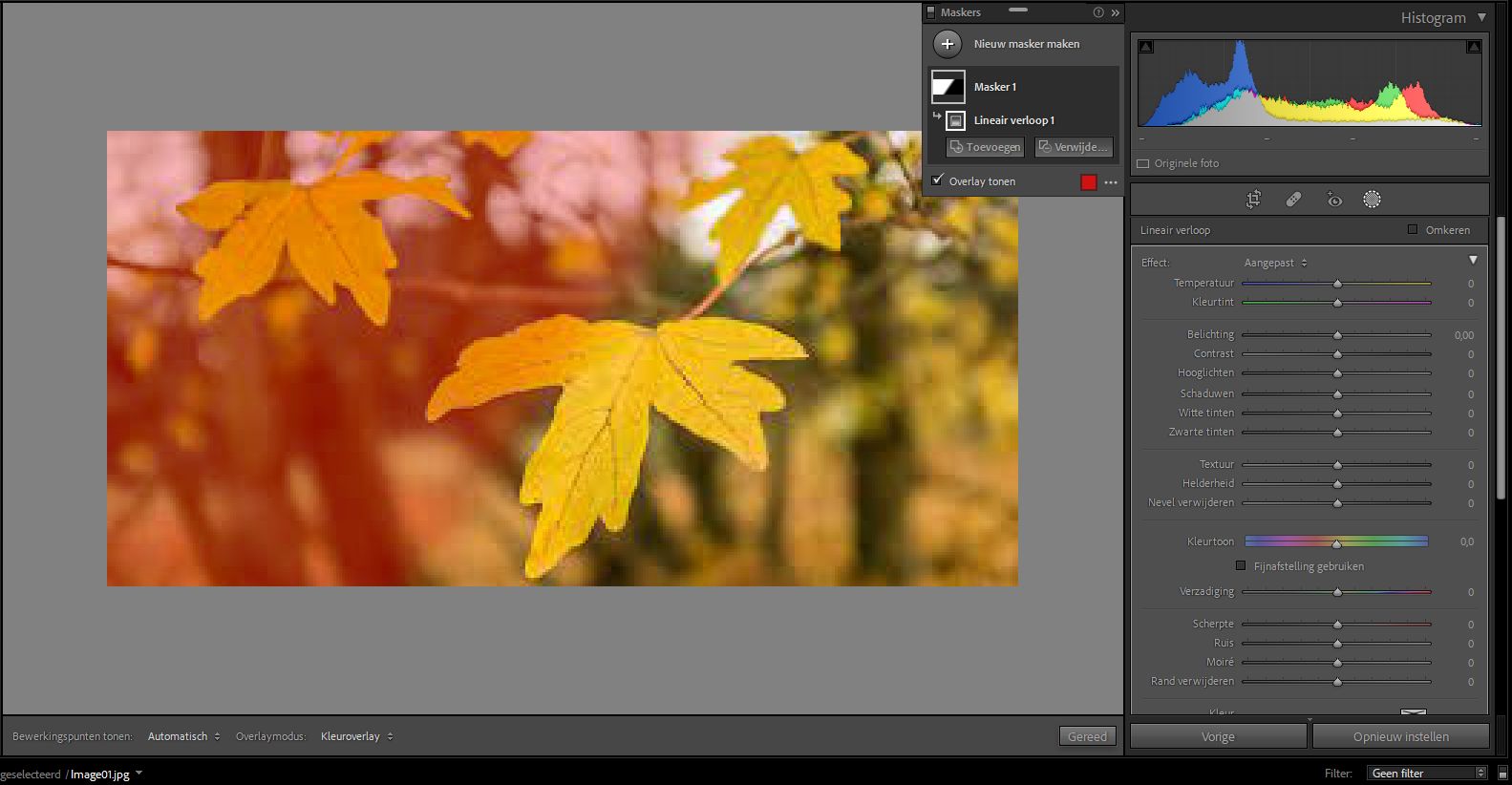Screen dimensions: 1512x785
Task: Click the red overlay color swatch
Action: pos(1089,182)
